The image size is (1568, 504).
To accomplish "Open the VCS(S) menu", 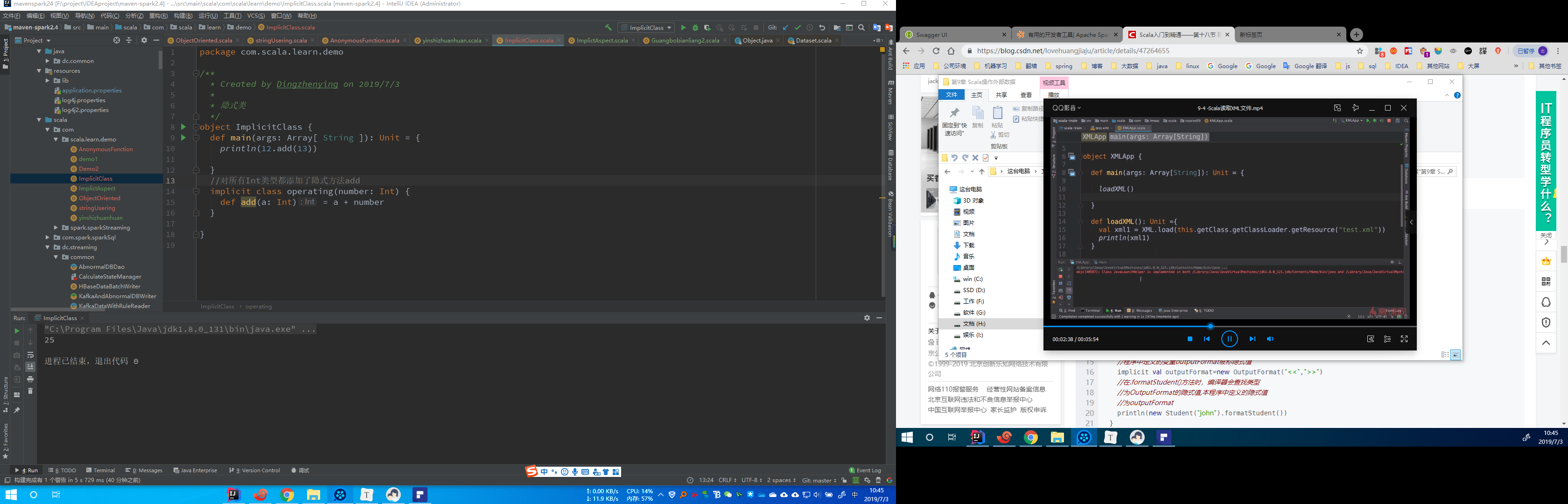I will 255,16.
